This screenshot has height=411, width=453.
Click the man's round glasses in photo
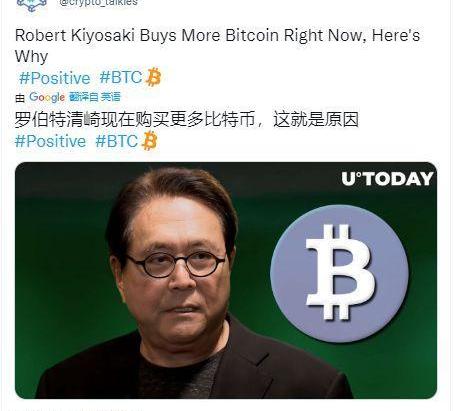tap(176, 264)
